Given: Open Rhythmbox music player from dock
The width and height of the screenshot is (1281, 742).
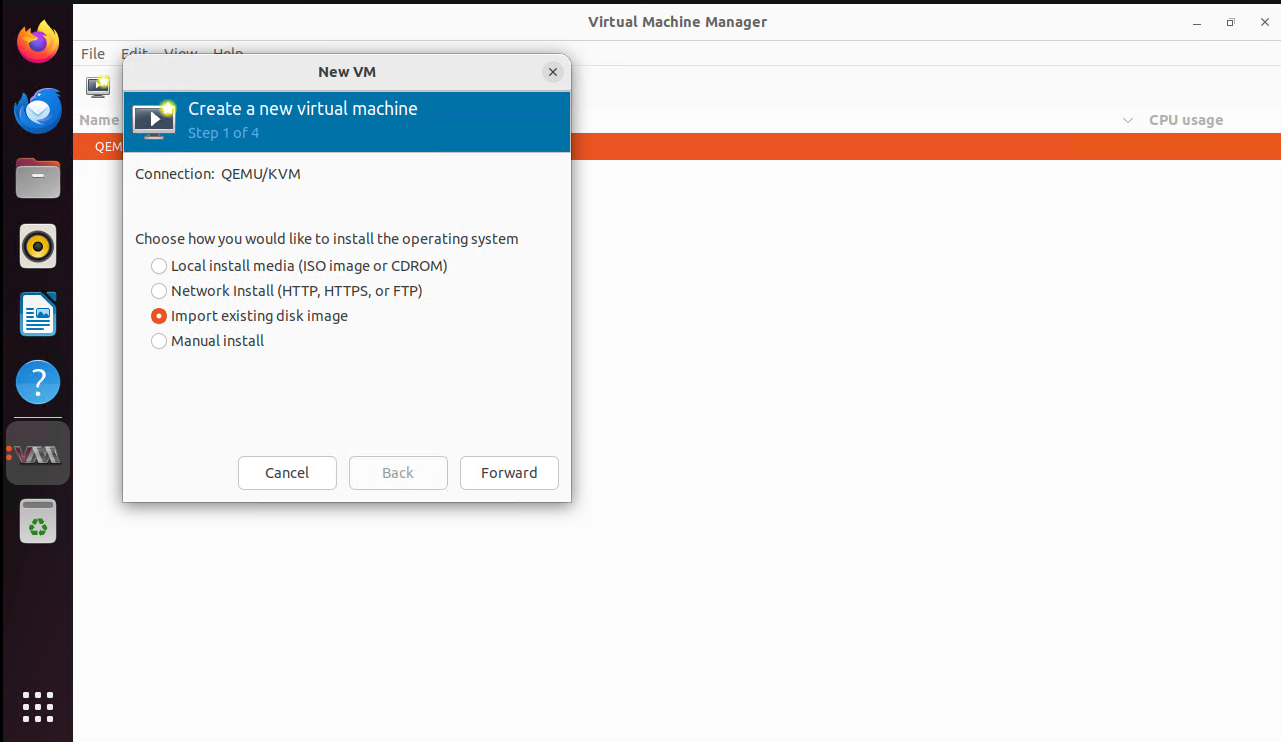Looking at the screenshot, I should click(38, 246).
